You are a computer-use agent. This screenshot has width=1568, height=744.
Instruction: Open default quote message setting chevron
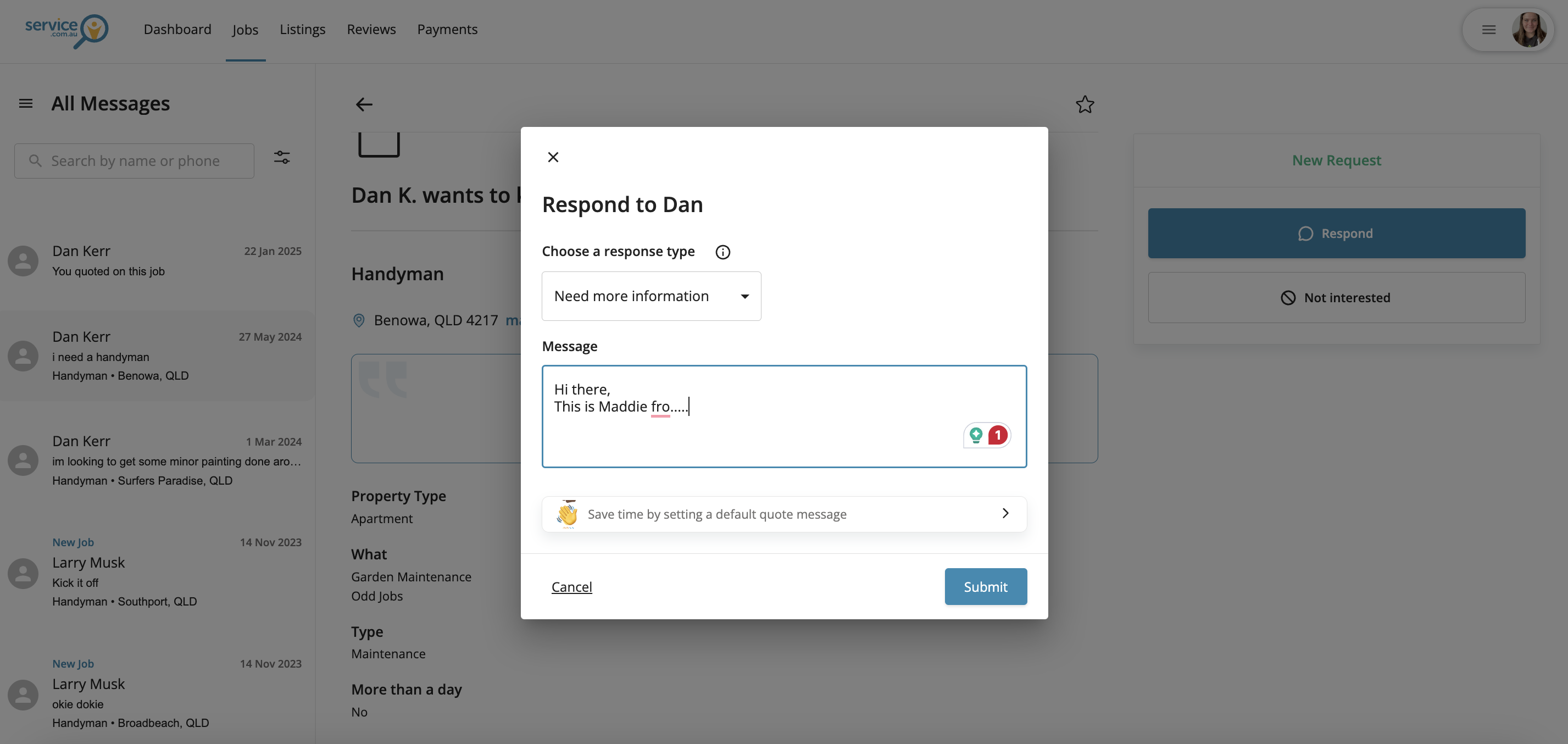(1005, 513)
